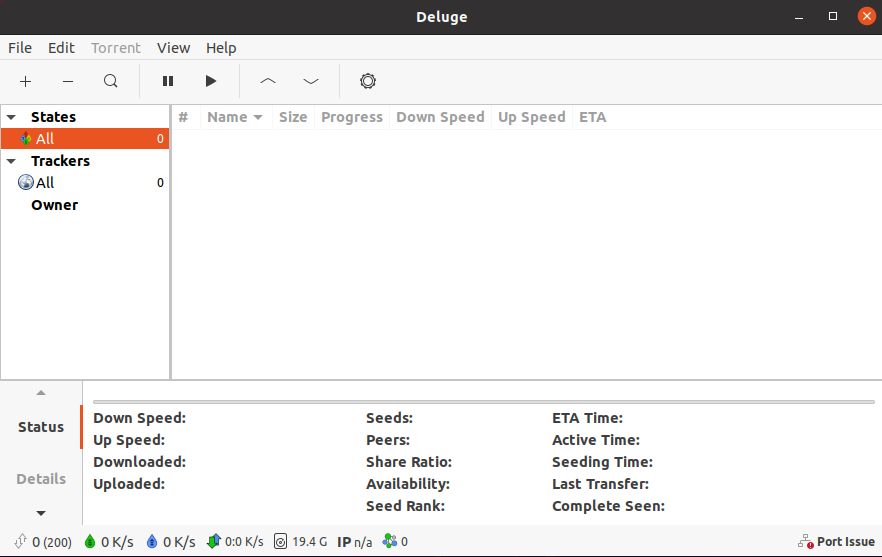
Task: Resume torrents with the play icon
Action: pyautogui.click(x=211, y=82)
